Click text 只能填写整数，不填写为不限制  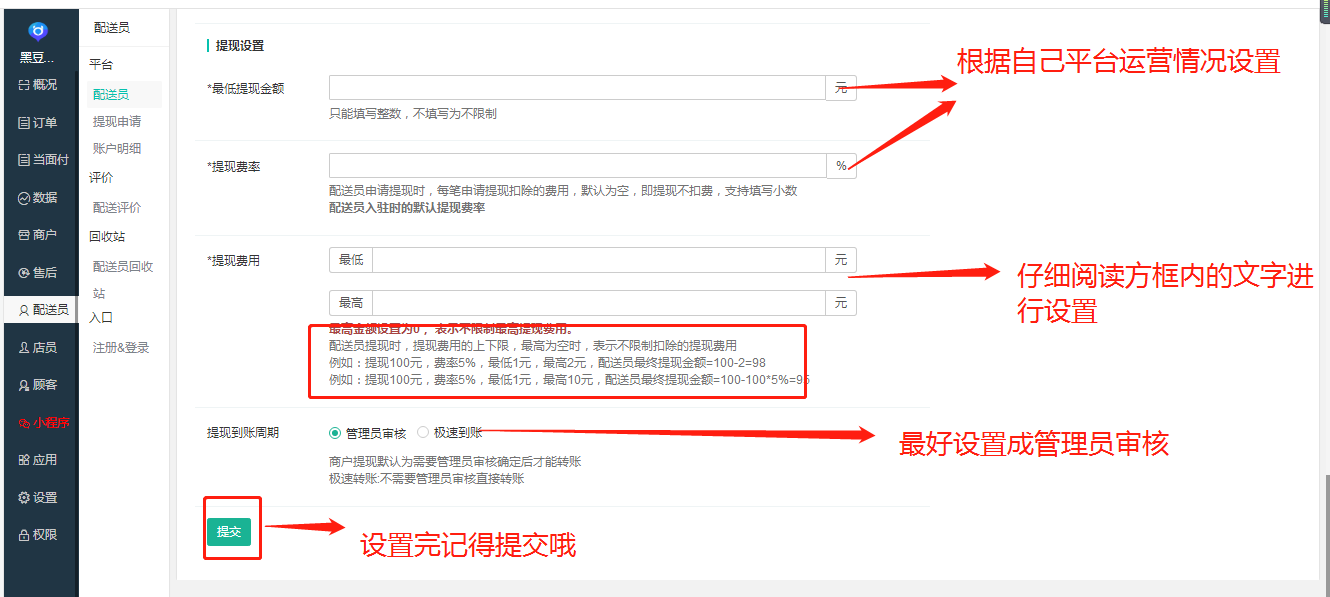point(413,114)
